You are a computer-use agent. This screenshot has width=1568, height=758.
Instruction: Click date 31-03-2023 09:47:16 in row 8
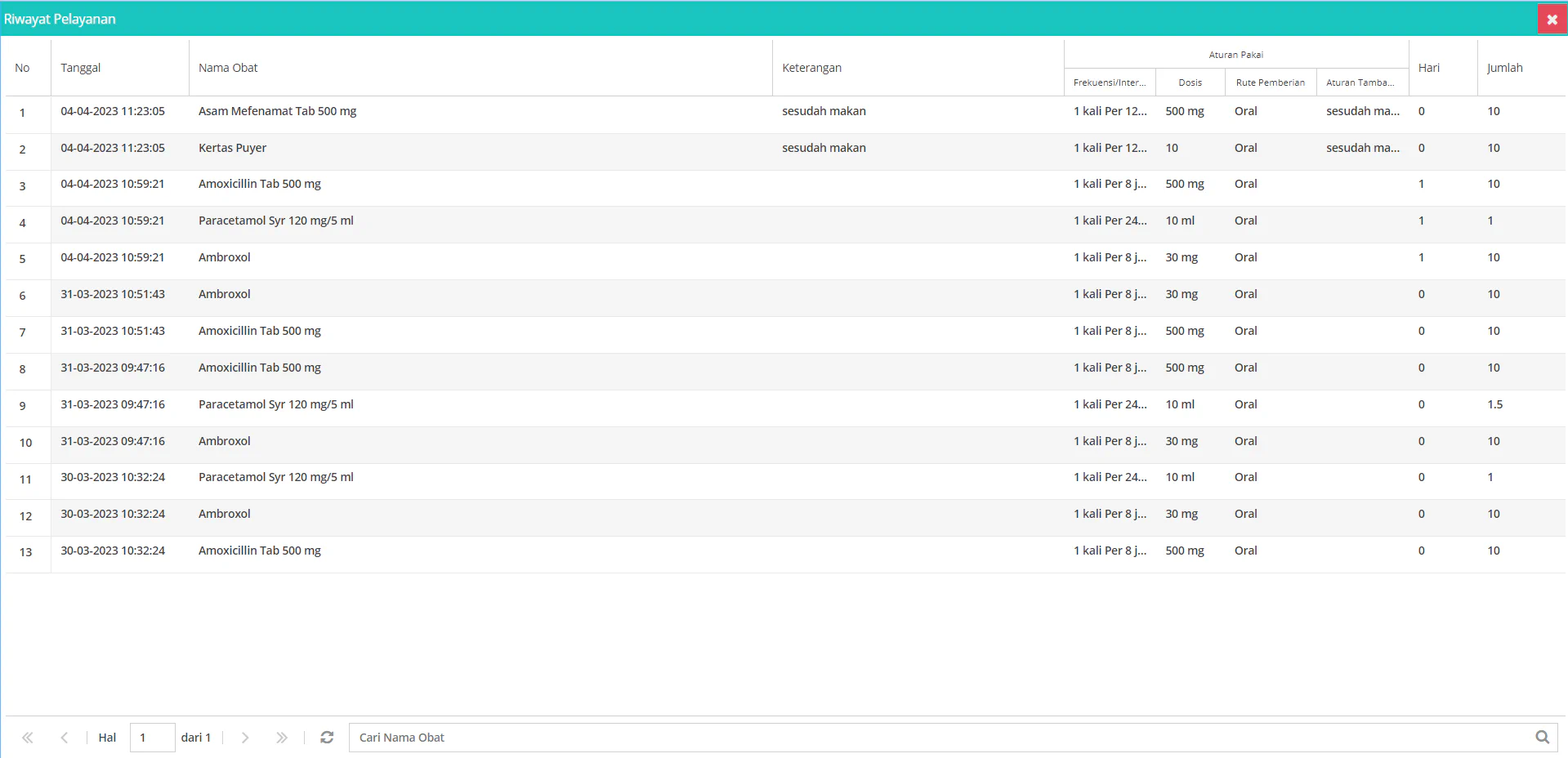coord(113,368)
